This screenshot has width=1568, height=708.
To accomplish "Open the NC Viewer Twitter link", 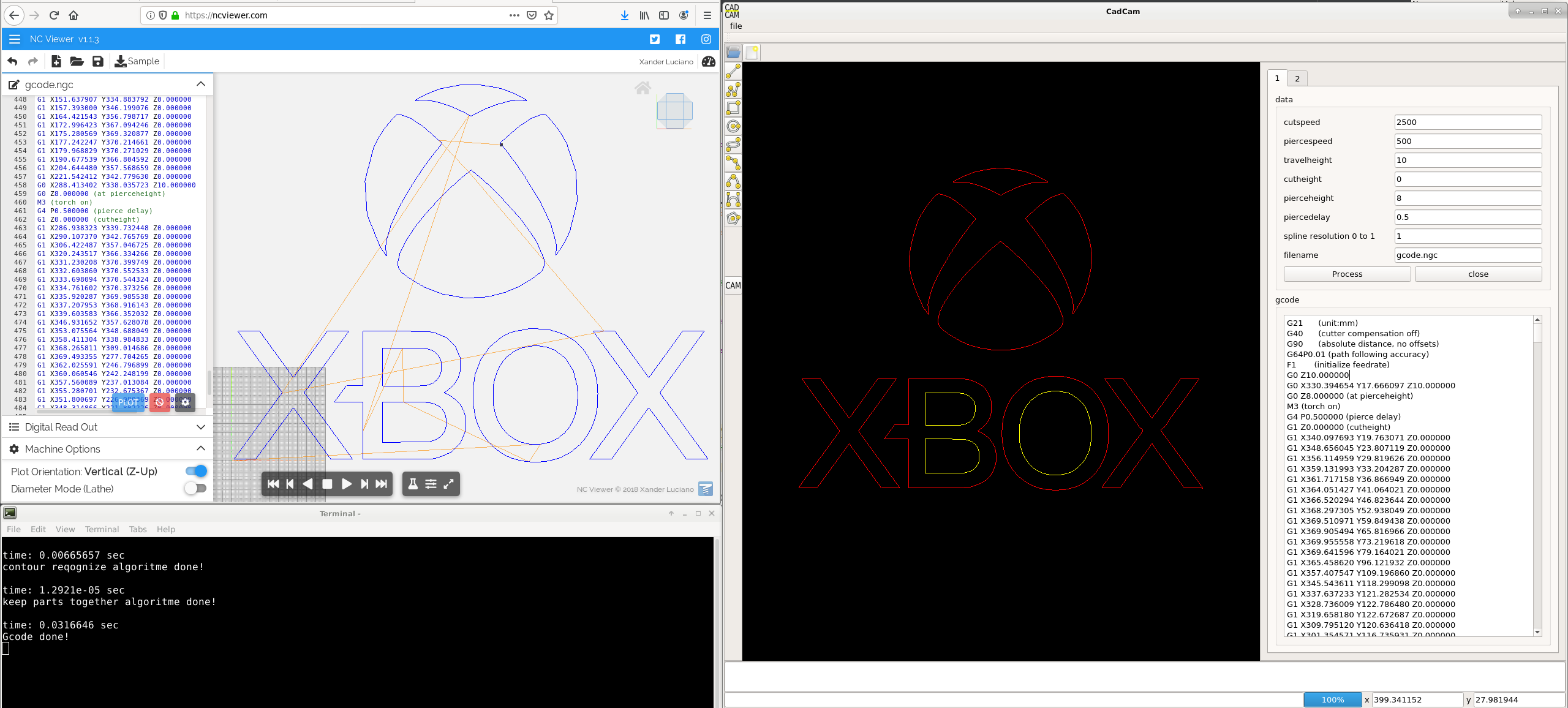I will [655, 39].
